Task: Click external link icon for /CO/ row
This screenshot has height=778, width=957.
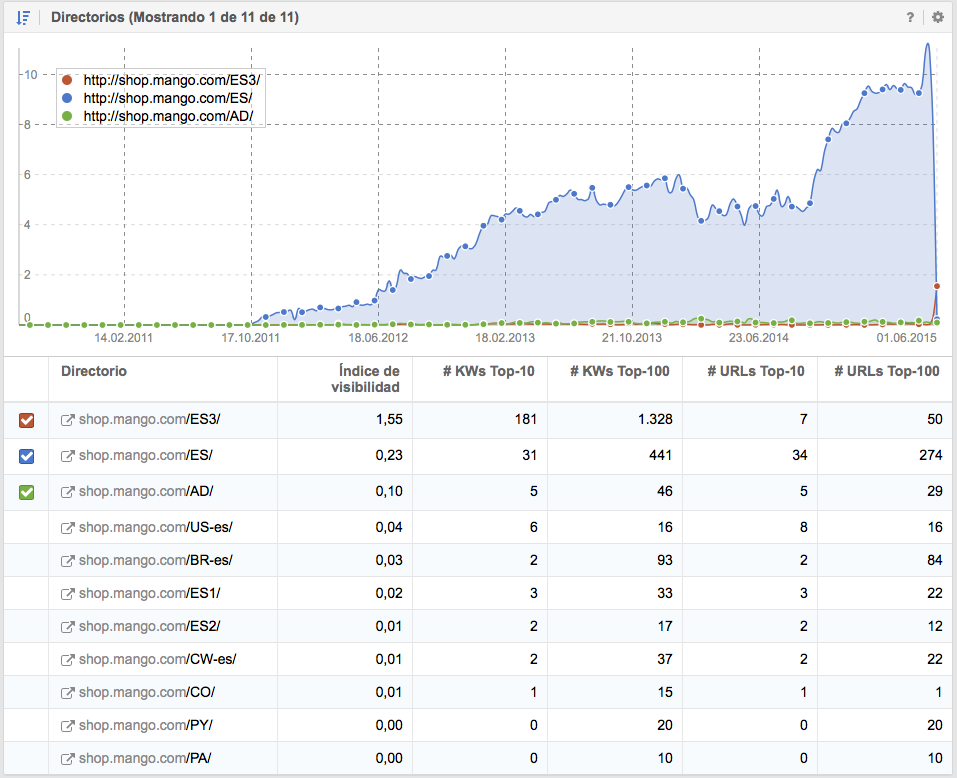Action: 67,693
